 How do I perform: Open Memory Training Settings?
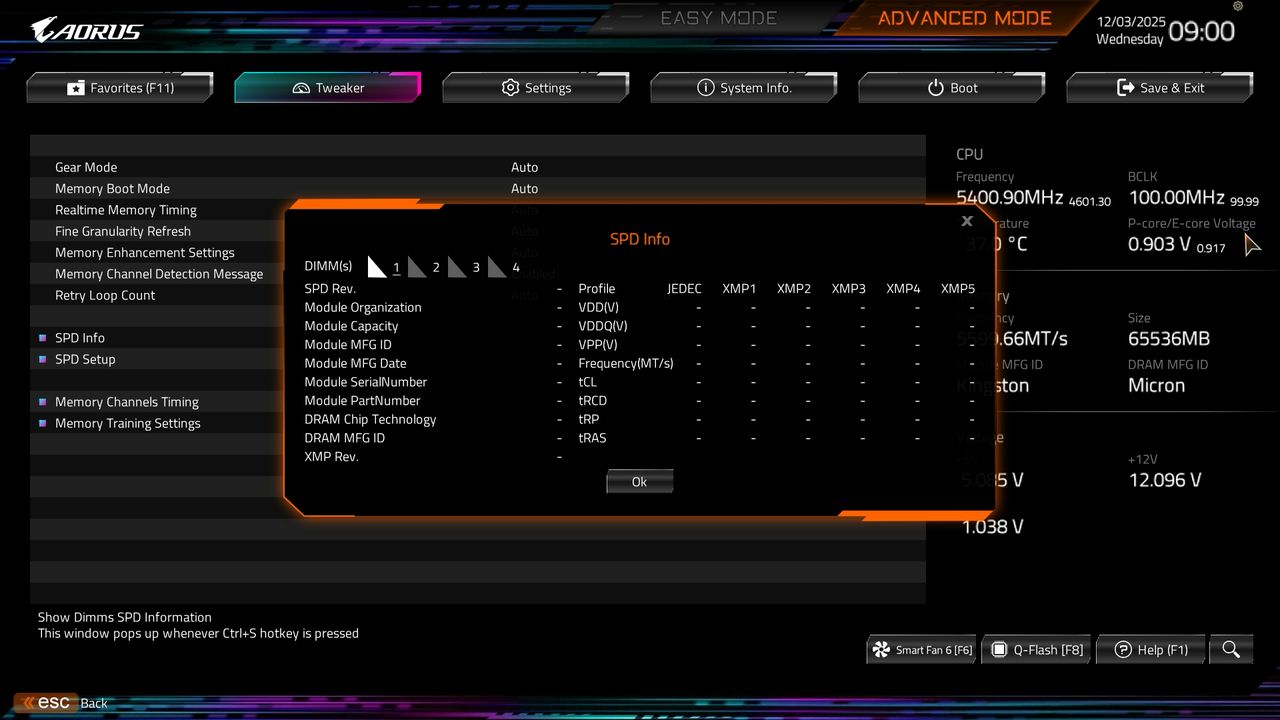coord(128,423)
